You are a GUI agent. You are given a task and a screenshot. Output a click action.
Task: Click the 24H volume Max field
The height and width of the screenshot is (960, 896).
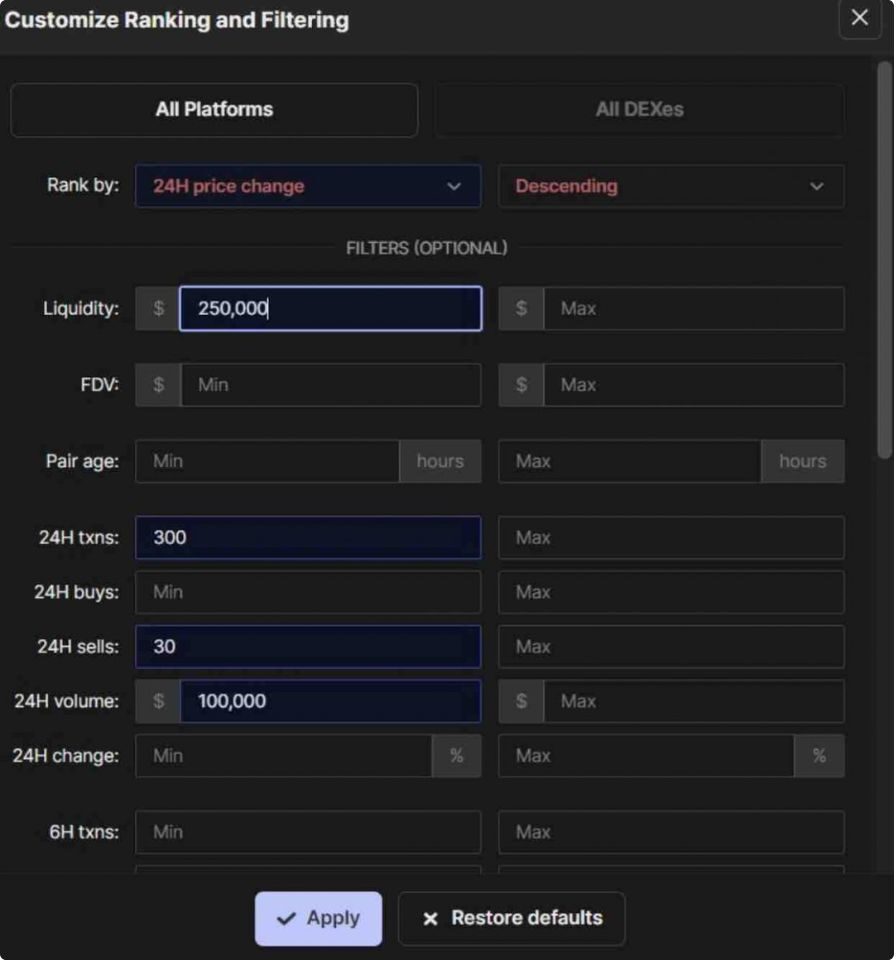(694, 701)
